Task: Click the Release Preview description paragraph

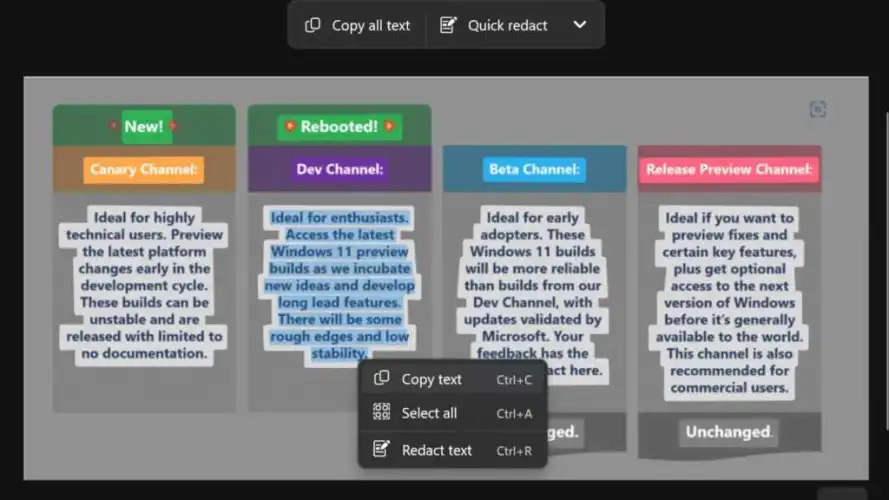Action: tap(729, 302)
